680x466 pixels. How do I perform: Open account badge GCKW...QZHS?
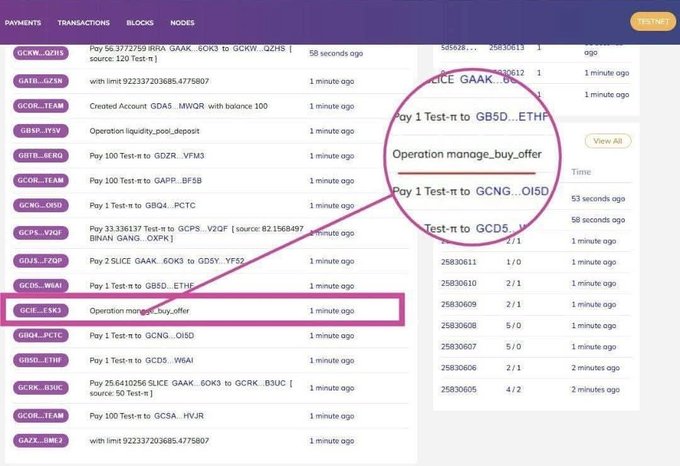(x=41, y=53)
